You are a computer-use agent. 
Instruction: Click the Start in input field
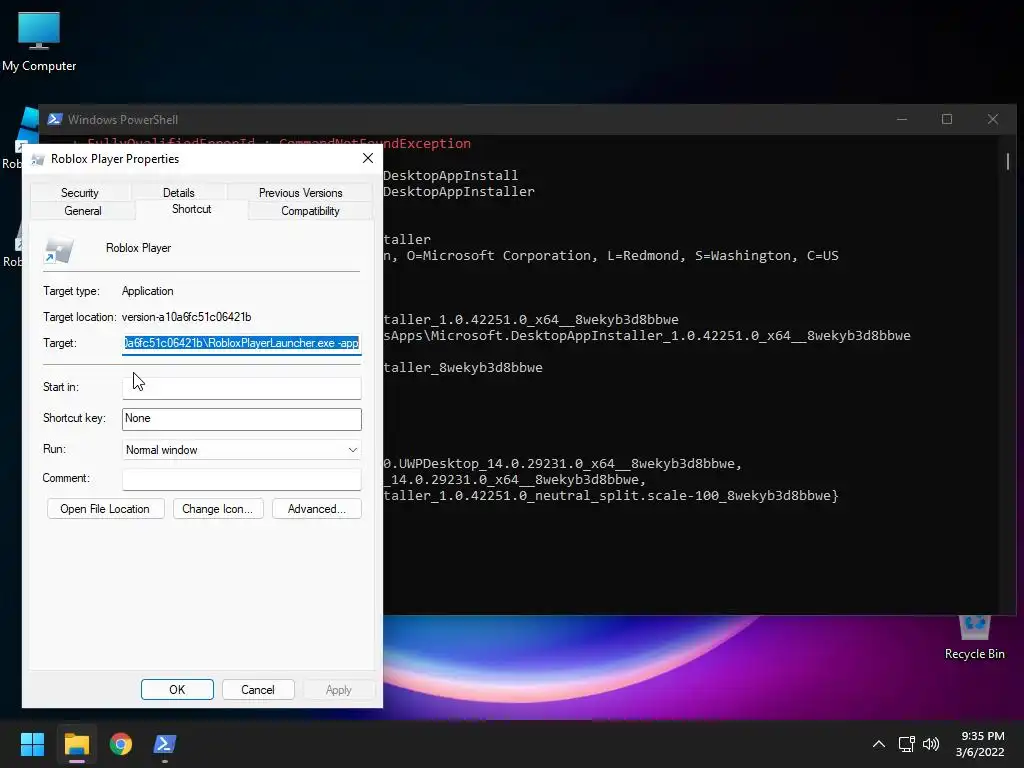coord(242,387)
